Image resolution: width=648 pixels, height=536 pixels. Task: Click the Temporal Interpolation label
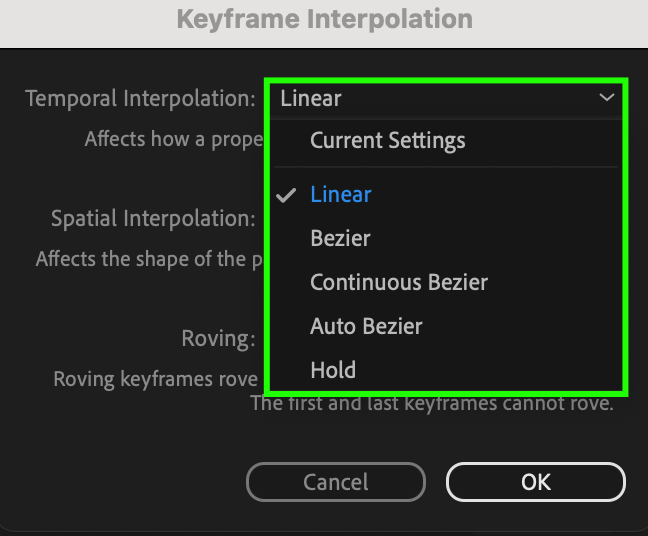pos(140,99)
